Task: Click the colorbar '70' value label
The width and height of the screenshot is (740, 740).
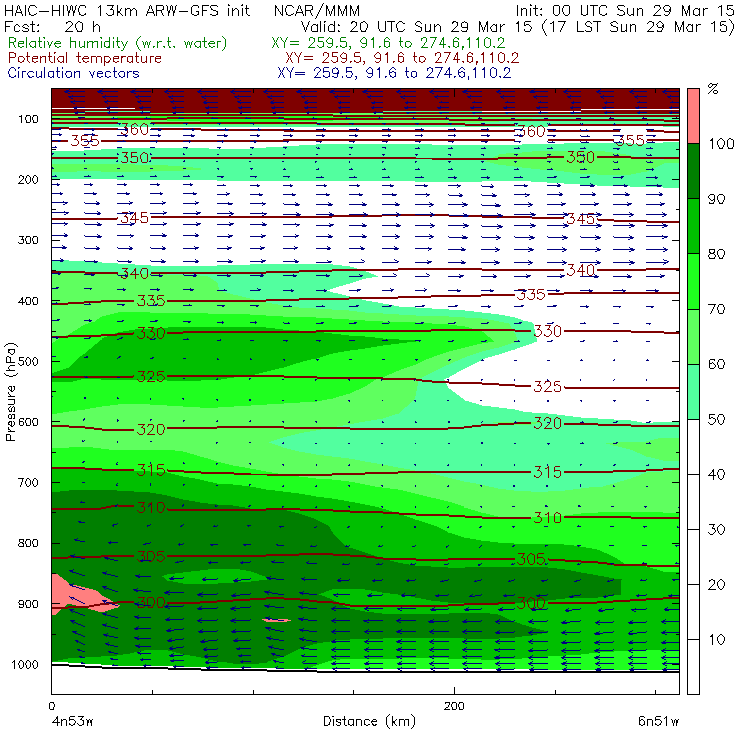Action: pos(716,309)
